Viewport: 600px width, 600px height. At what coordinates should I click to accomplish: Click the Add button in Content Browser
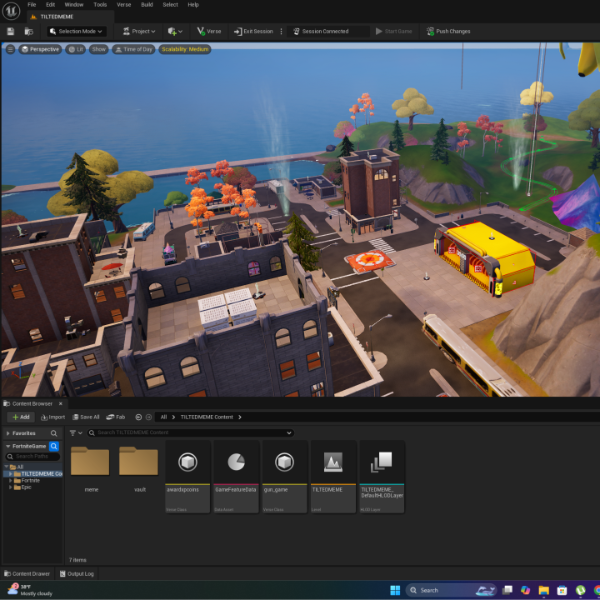(x=21, y=417)
